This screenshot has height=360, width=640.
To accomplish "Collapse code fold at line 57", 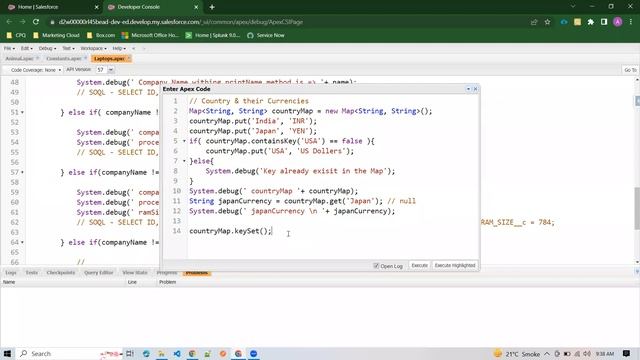I will [22, 172].
